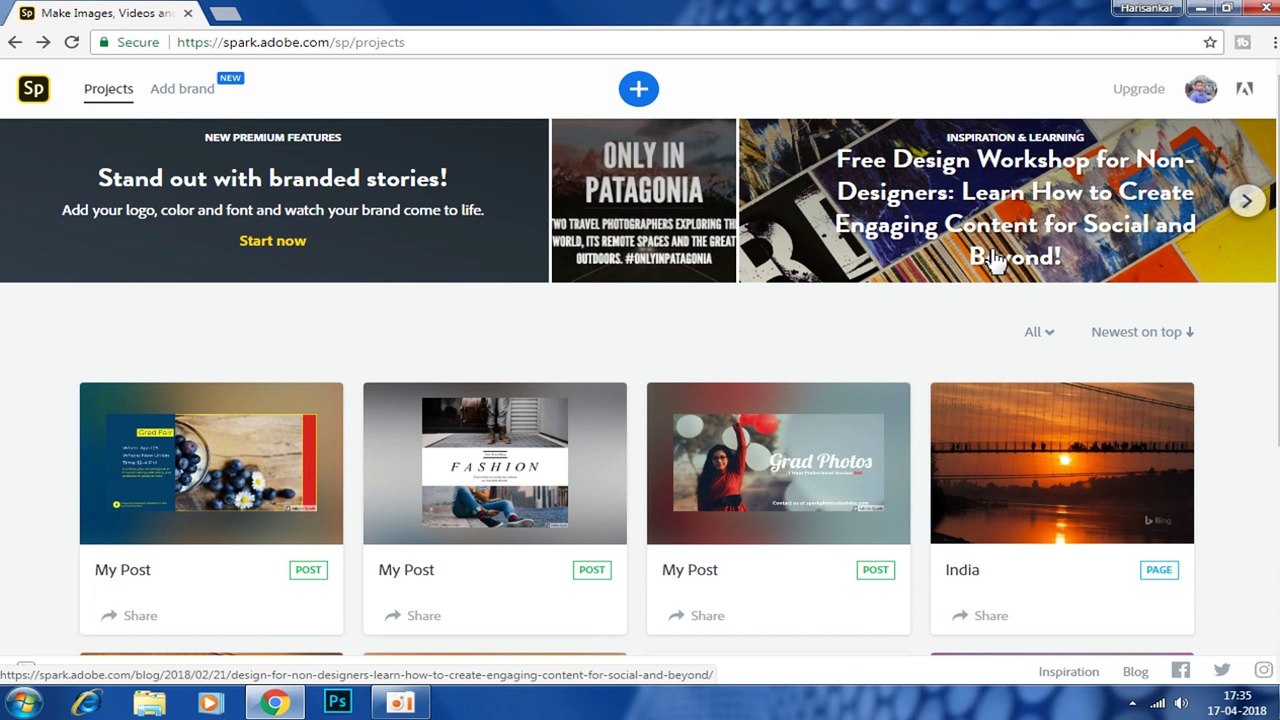Go forward with the browser forward arrow
The height and width of the screenshot is (720, 1280).
click(x=43, y=42)
